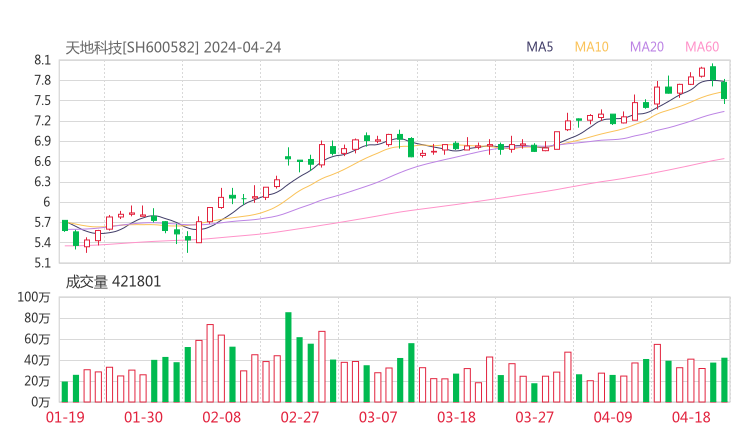Click the 7.8 price axis label
This screenshot has height=440, width=740.
coord(42,80)
